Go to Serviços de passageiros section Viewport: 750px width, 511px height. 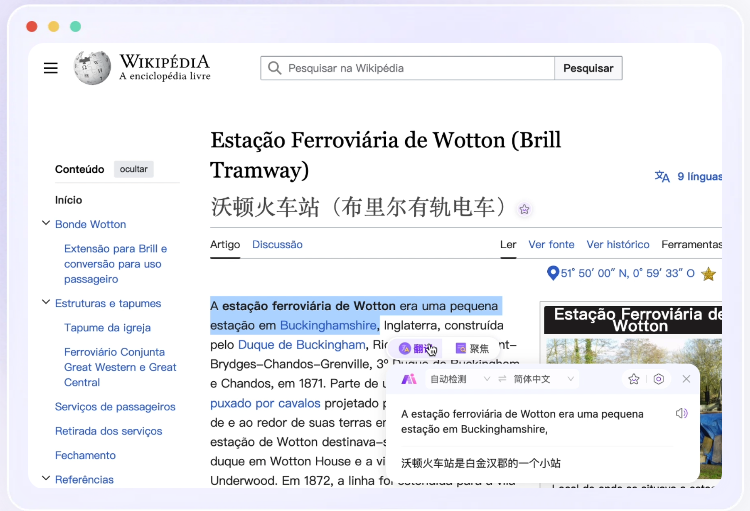coord(115,407)
